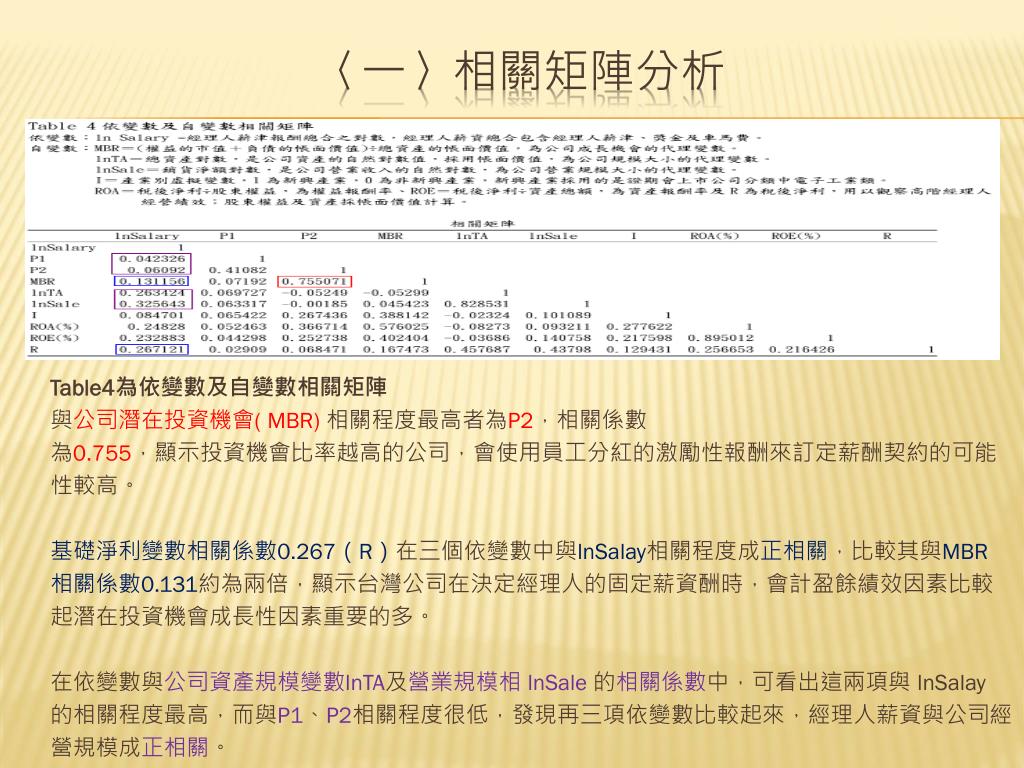Click the heading 'Table4為依變數及自變數相關矩陣'

point(218,387)
